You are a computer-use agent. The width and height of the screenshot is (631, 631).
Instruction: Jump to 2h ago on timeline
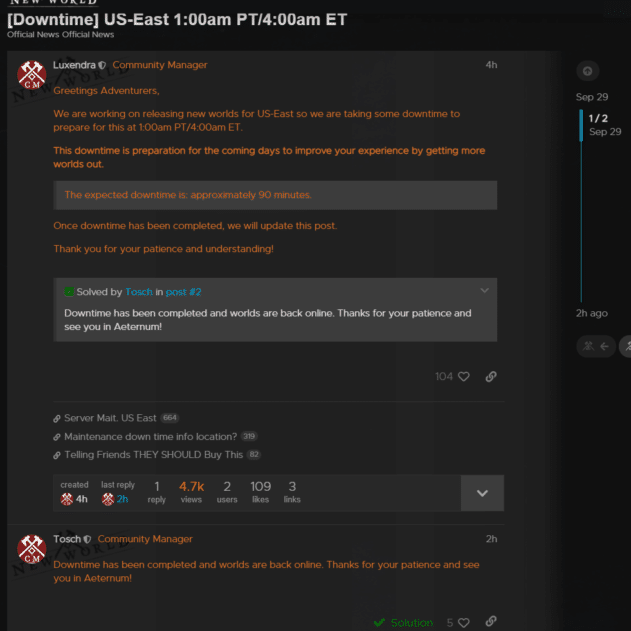[592, 313]
